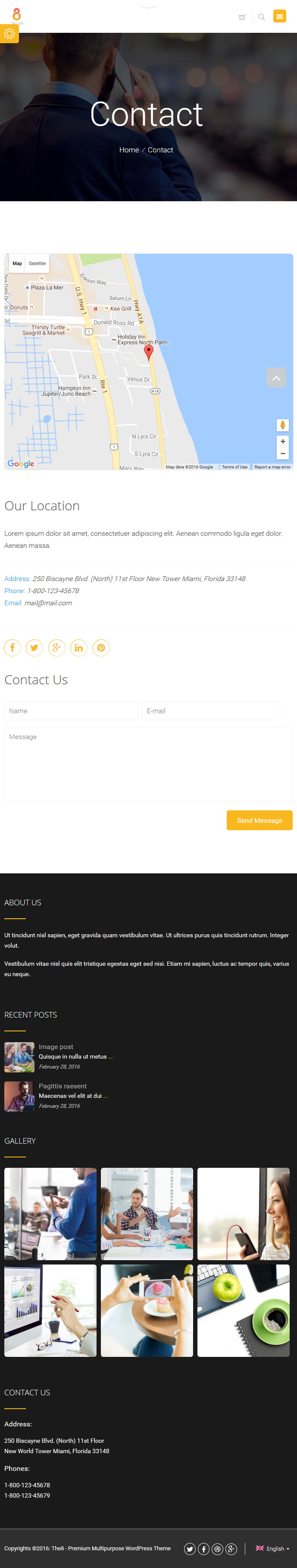
Task: Click the LinkedIn circular icon
Action: click(79, 648)
